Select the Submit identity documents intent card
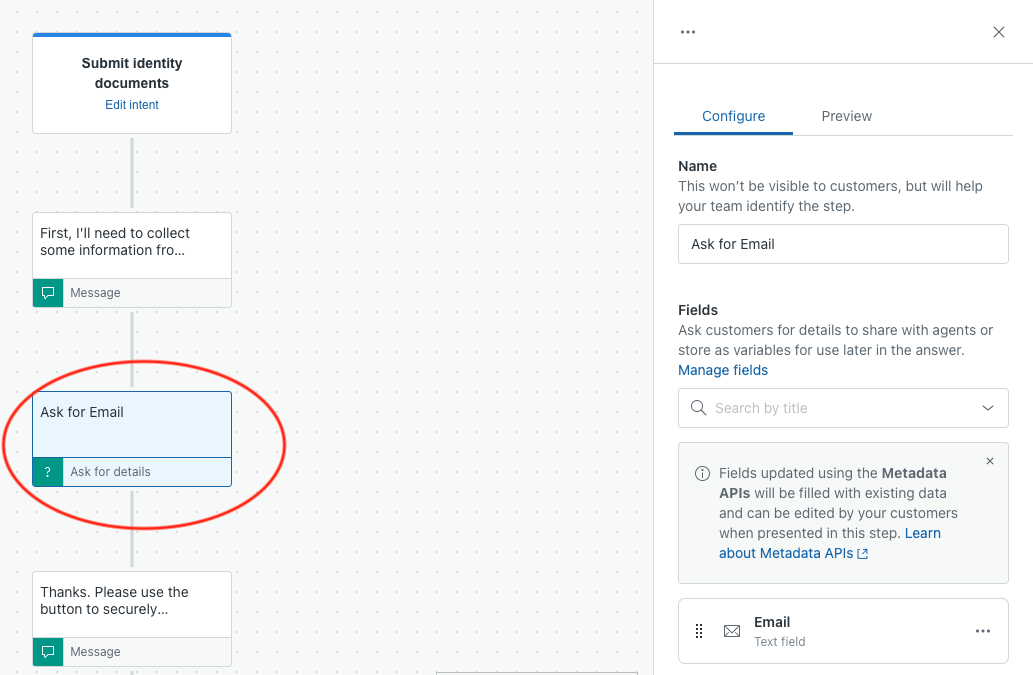The width and height of the screenshot is (1033, 675). coord(132,83)
